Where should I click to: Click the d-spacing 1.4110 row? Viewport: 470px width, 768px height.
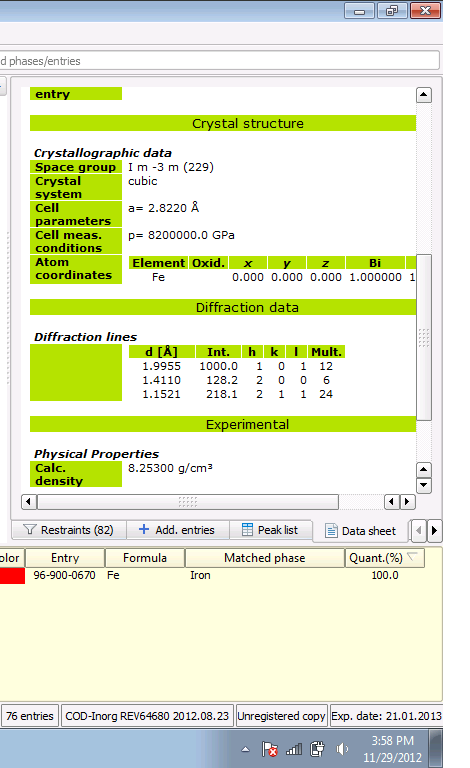click(x=237, y=380)
